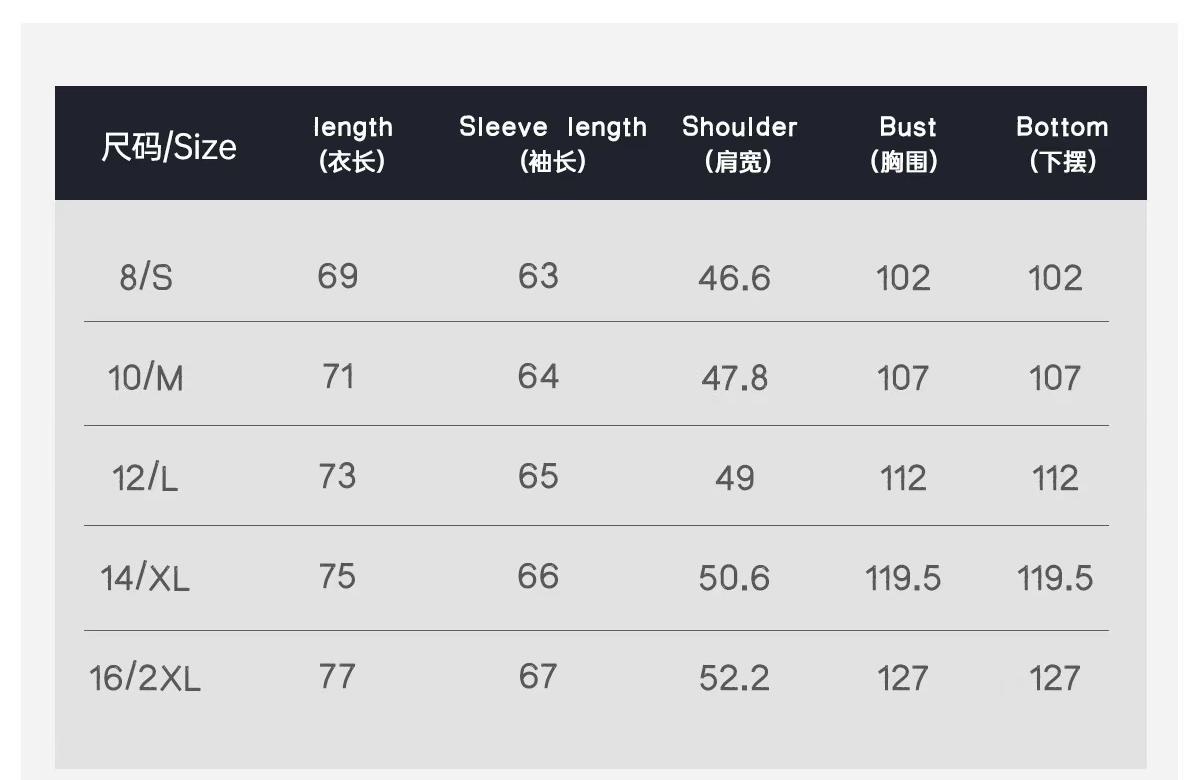Screen dimensions: 1200x780
Task: Select the 14/XL size row label
Action: [145, 578]
